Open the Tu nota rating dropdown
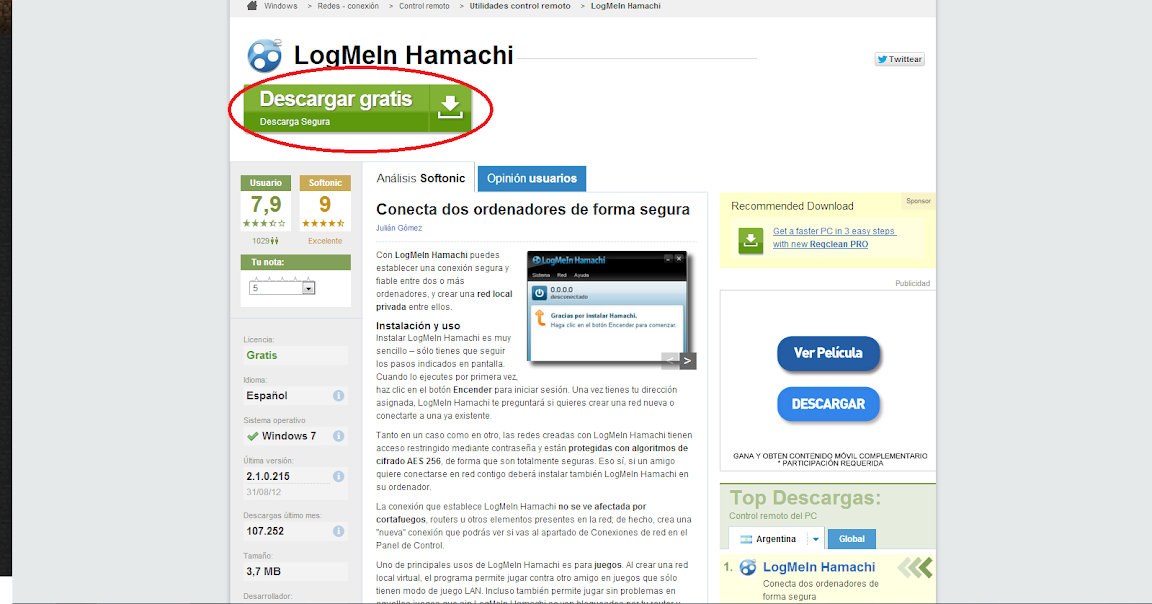The image size is (1152, 604). coord(309,288)
